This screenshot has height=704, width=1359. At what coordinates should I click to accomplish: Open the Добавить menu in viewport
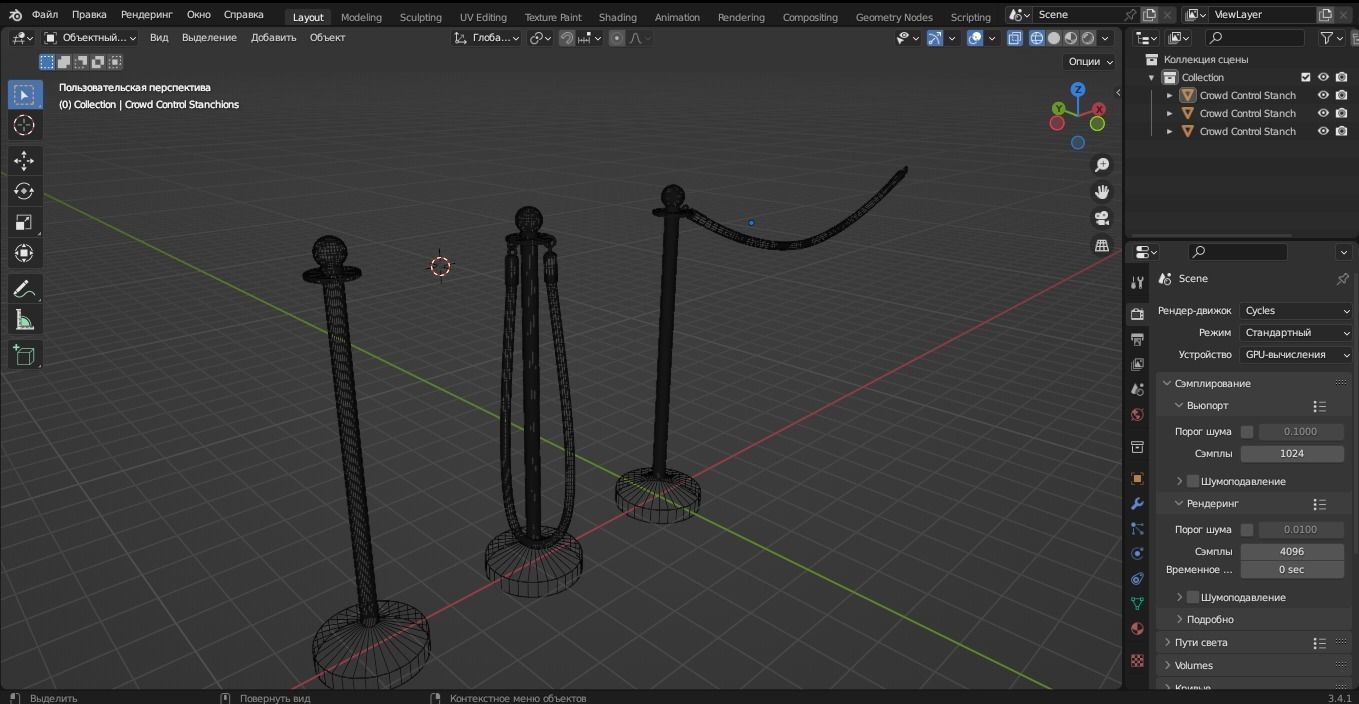[273, 38]
